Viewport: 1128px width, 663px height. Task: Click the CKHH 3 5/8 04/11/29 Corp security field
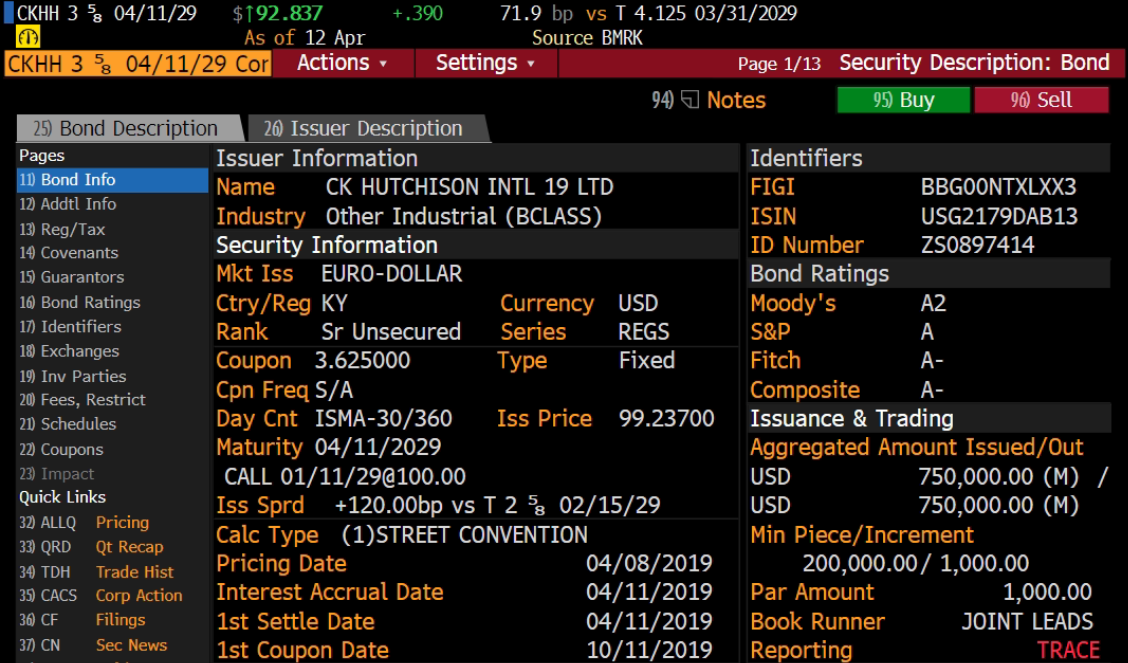pos(138,63)
